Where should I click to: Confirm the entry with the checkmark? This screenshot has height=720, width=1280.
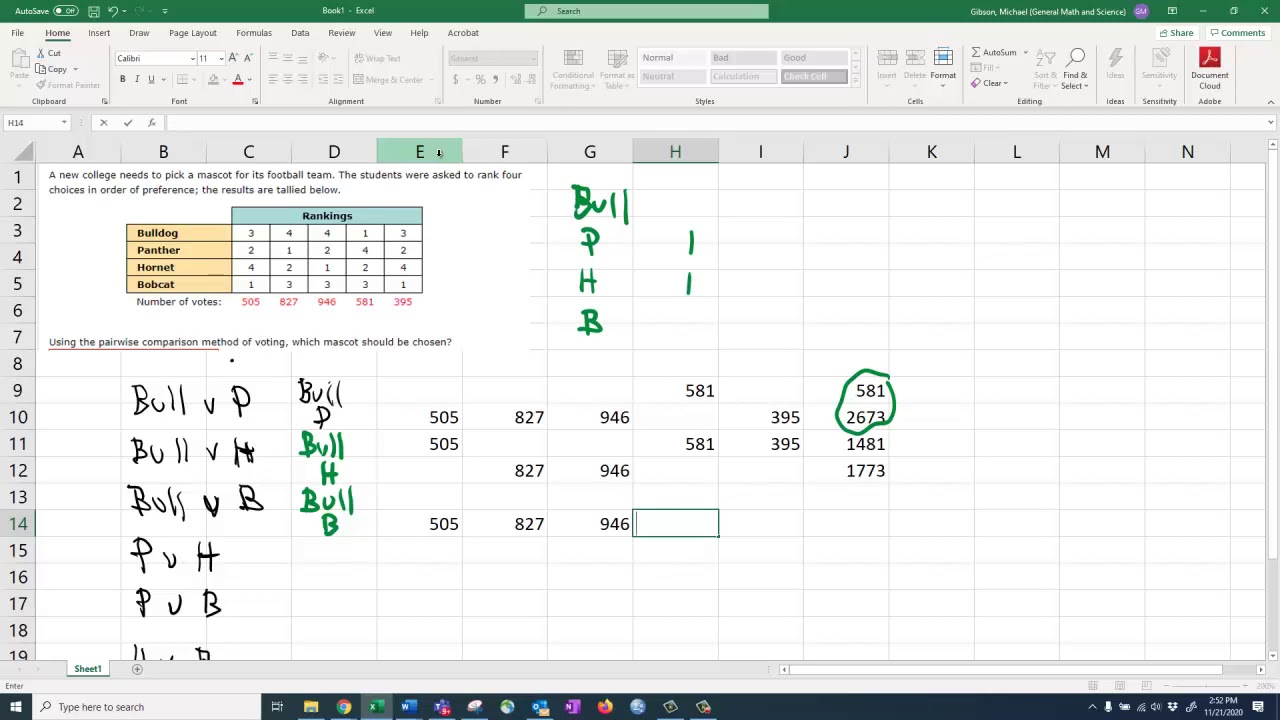tap(128, 123)
